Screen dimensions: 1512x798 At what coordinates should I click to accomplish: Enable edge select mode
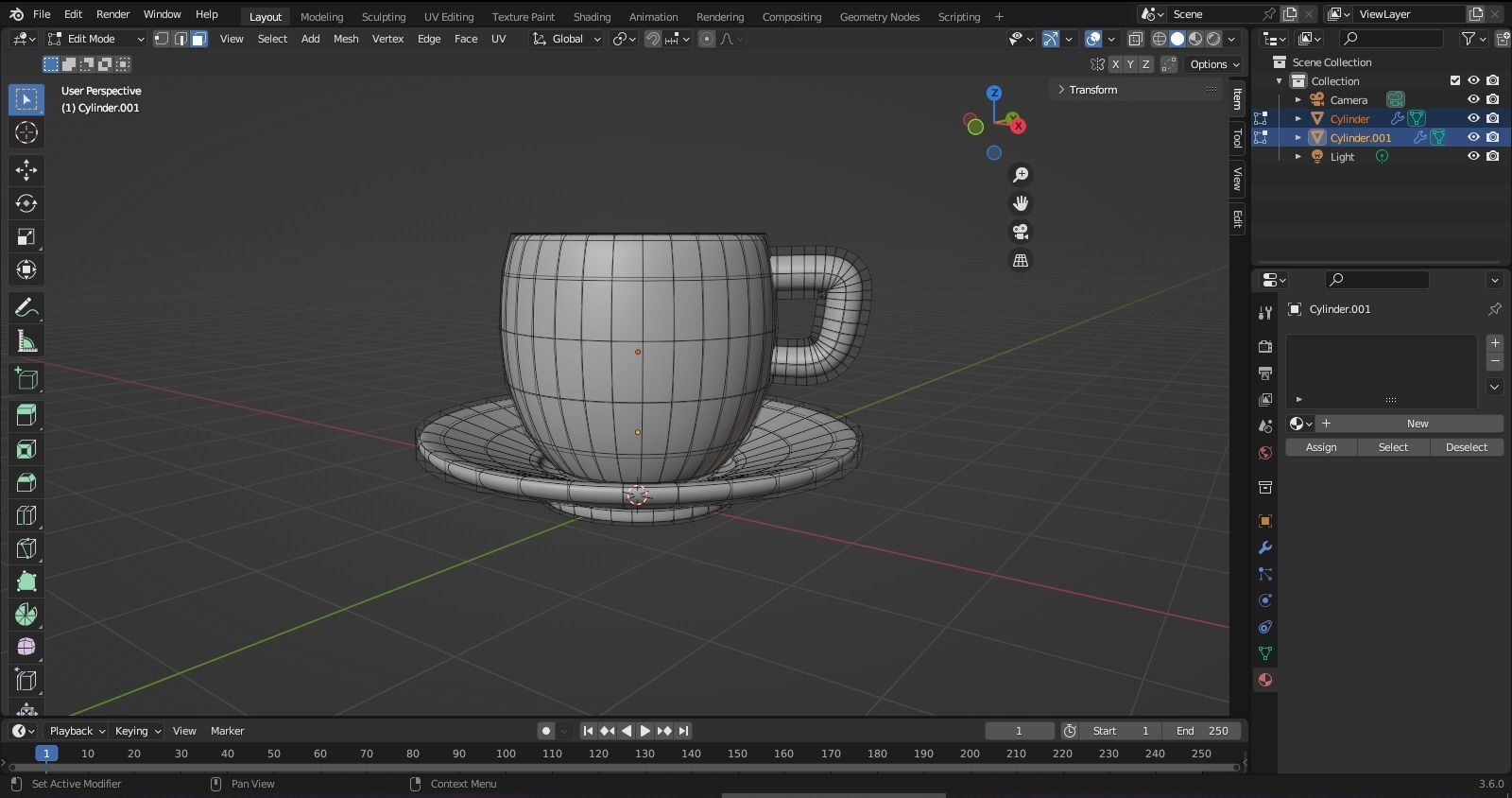coord(180,39)
